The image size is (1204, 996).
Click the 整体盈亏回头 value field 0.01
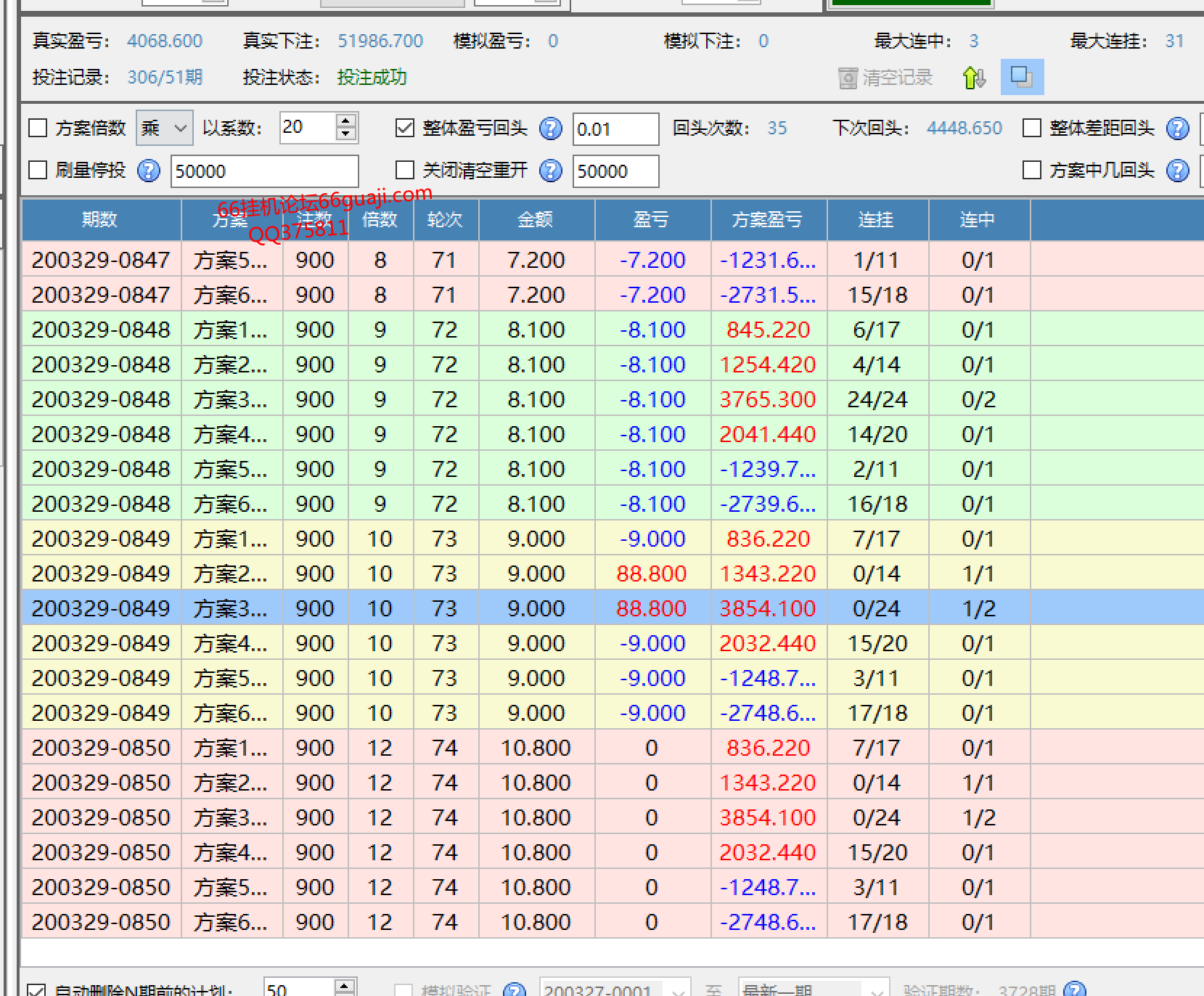[615, 129]
